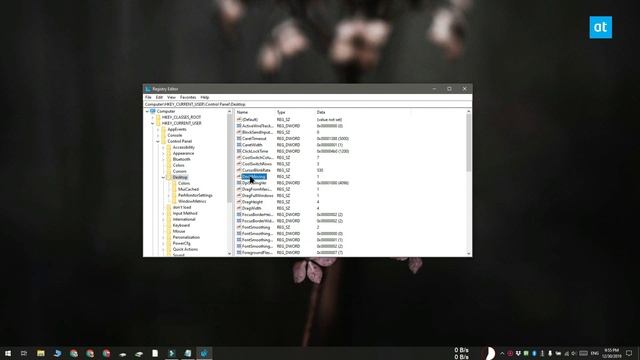This screenshot has width=640, height=360.
Task: Click the values pane vertical scrollbar thumb
Action: pyautogui.click(x=469, y=143)
